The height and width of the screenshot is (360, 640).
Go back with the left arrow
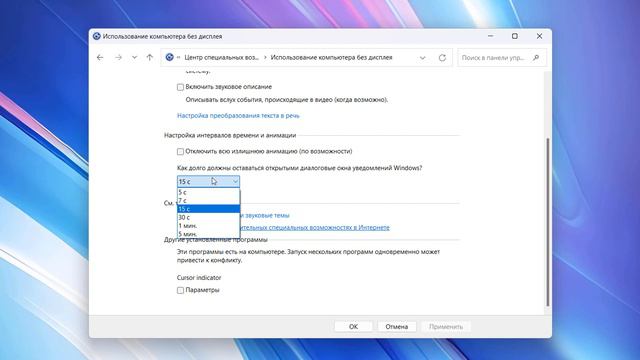pos(100,58)
